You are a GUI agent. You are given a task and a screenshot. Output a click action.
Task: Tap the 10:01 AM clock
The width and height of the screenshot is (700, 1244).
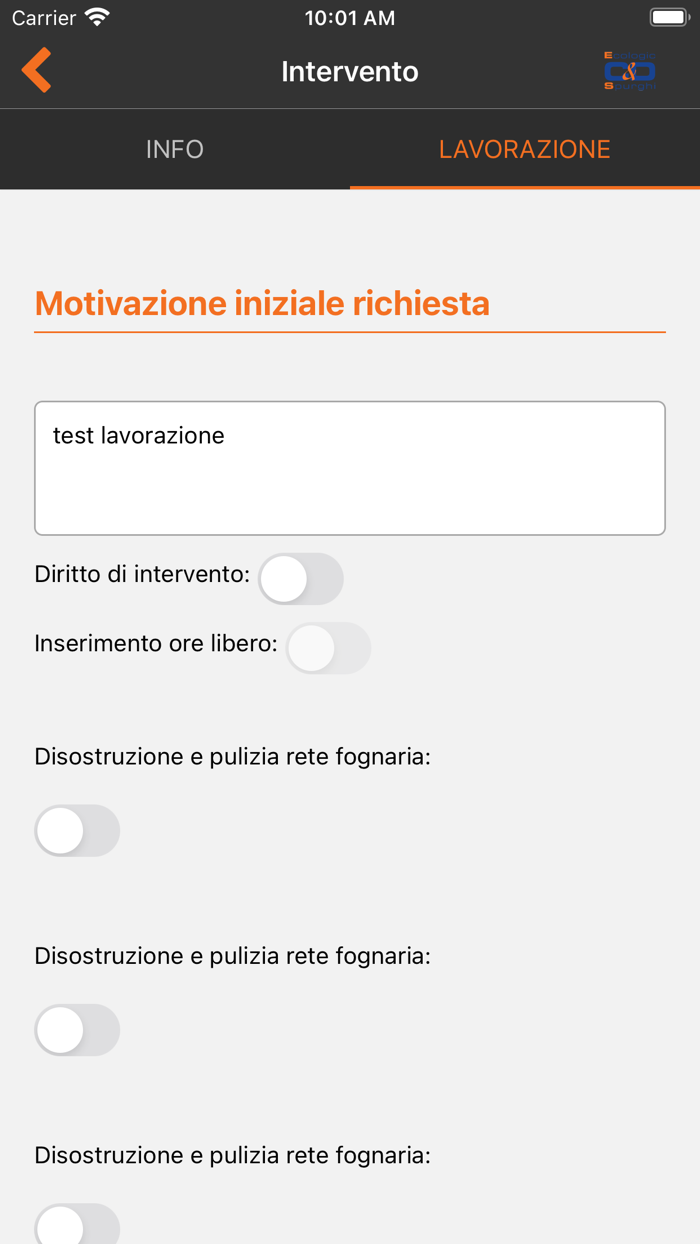350,18
